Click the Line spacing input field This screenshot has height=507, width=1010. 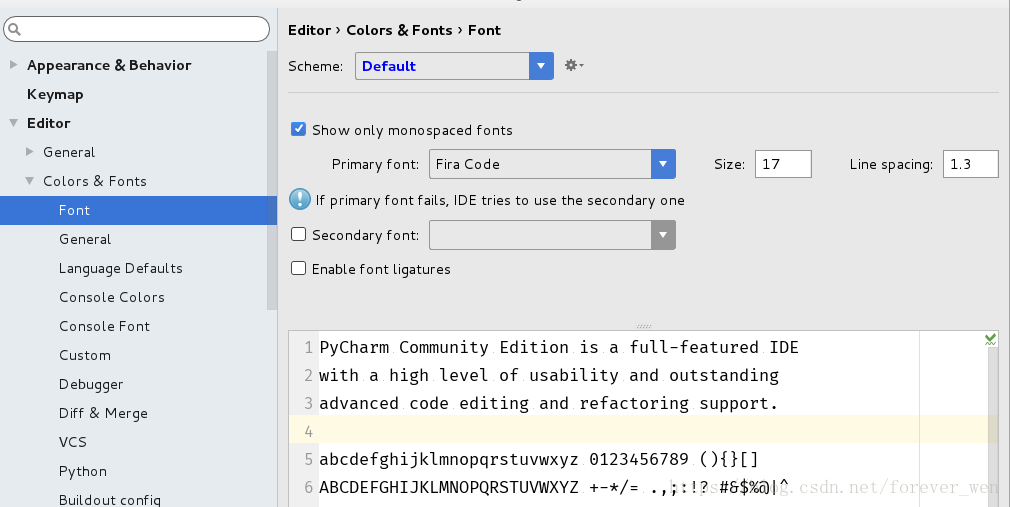click(970, 164)
